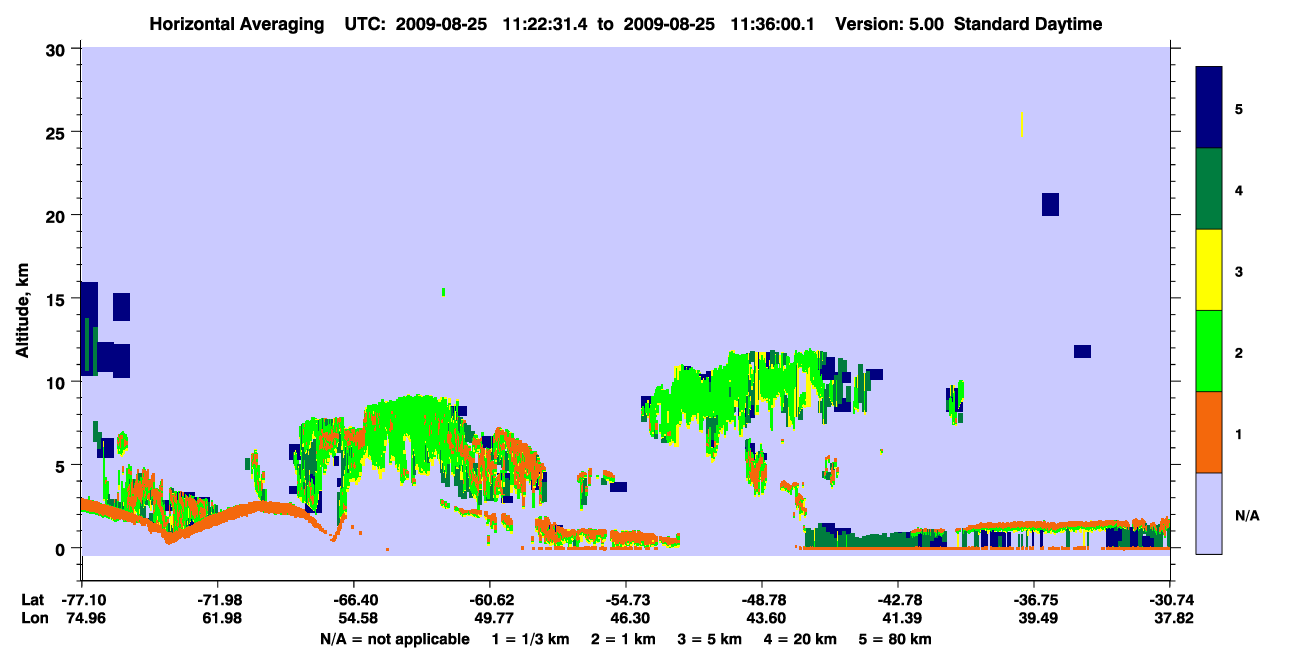This screenshot has height=667, width=1300.
Task: Click the 'Lat' row label
Action: pos(33,600)
